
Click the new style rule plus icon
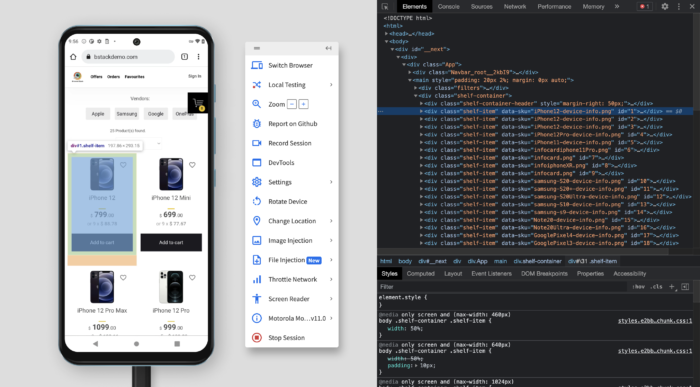tap(671, 287)
